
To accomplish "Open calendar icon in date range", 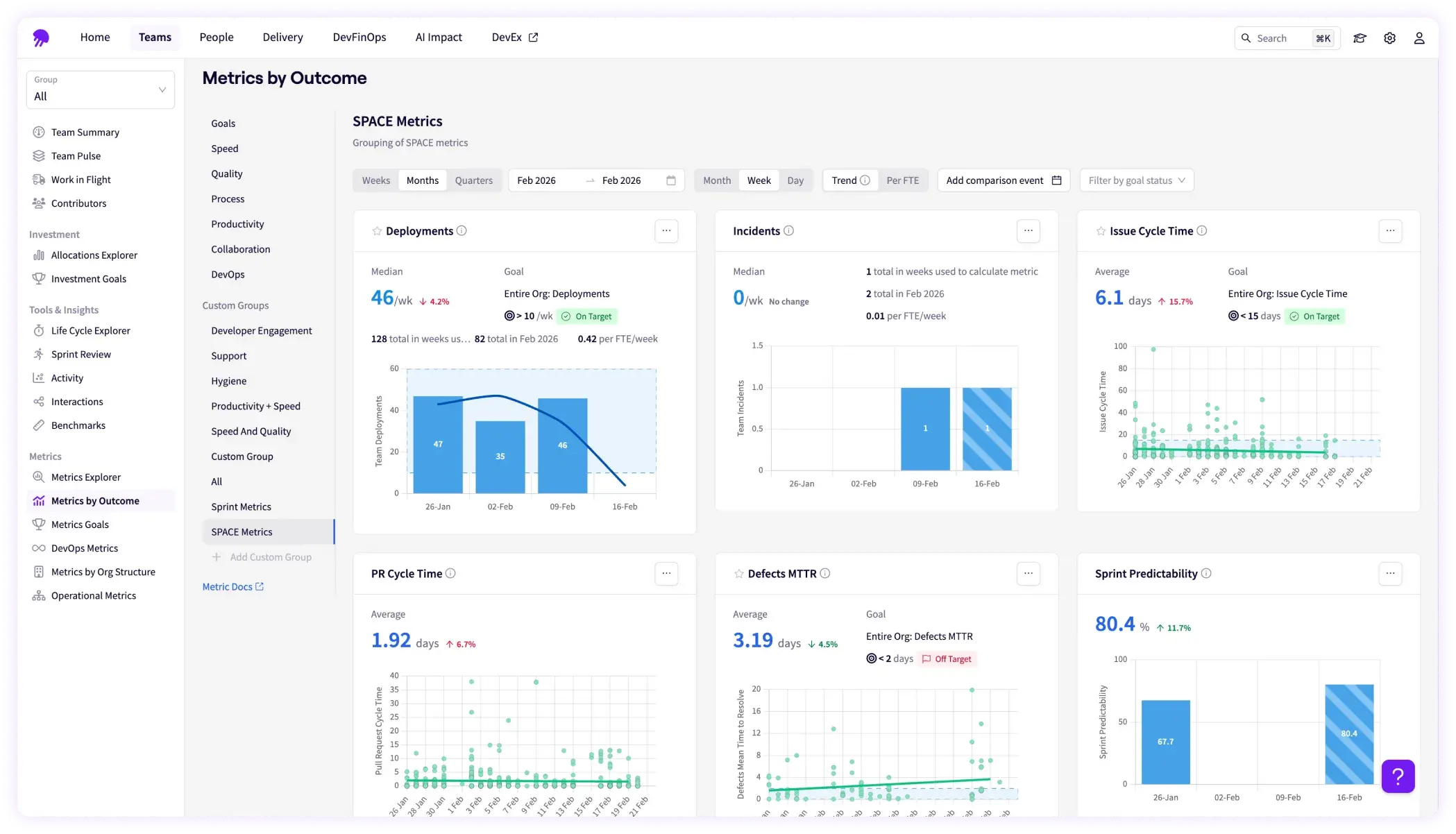I will click(x=671, y=180).
